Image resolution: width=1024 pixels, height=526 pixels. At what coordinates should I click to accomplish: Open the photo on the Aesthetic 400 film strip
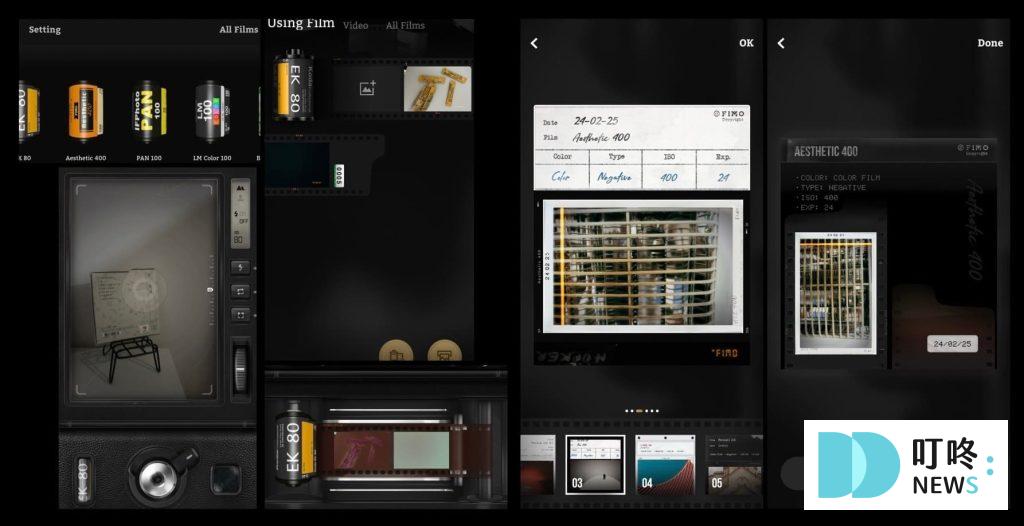click(836, 293)
